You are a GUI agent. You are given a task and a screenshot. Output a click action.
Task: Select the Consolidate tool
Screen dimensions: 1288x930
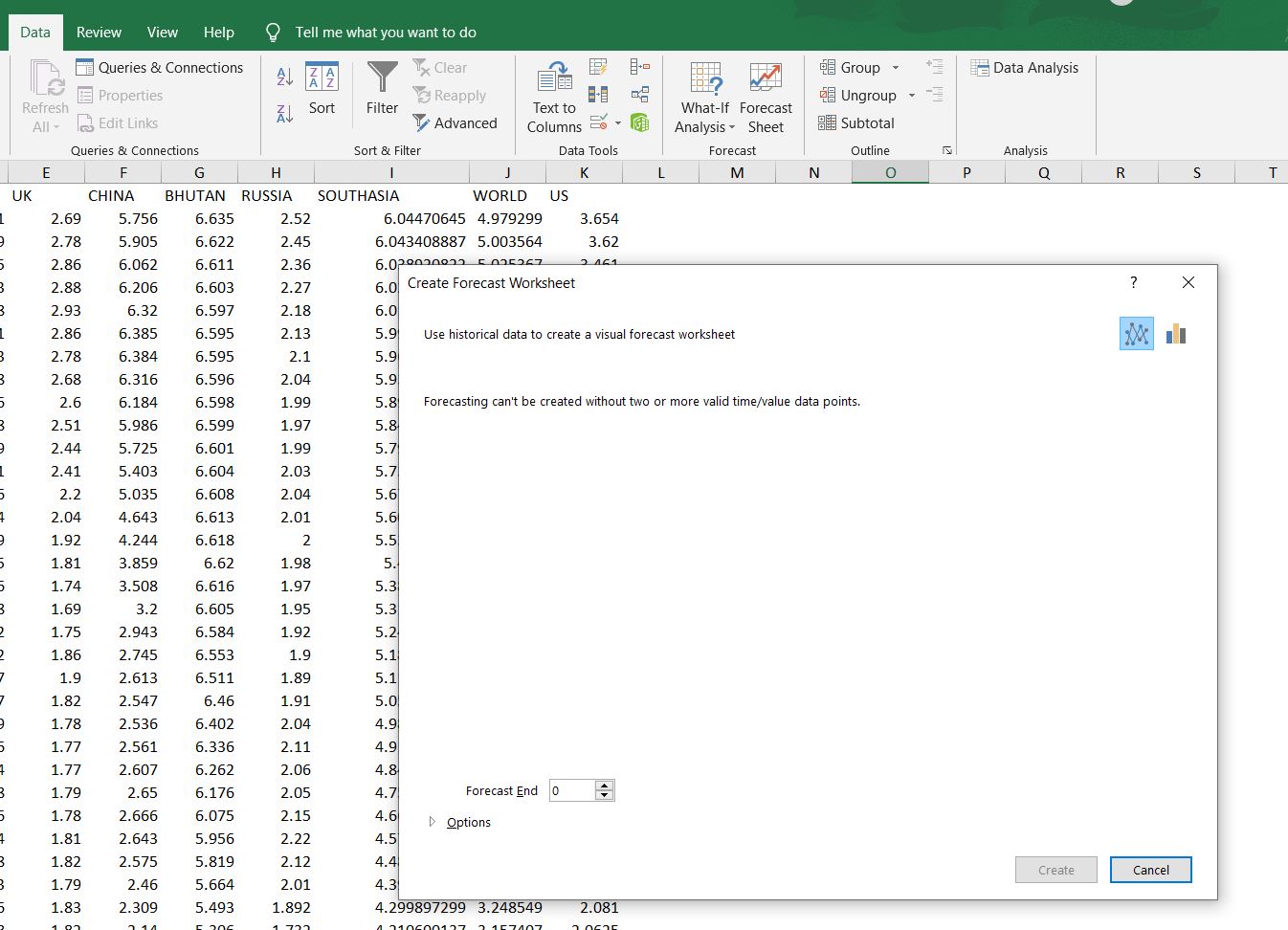point(639,66)
